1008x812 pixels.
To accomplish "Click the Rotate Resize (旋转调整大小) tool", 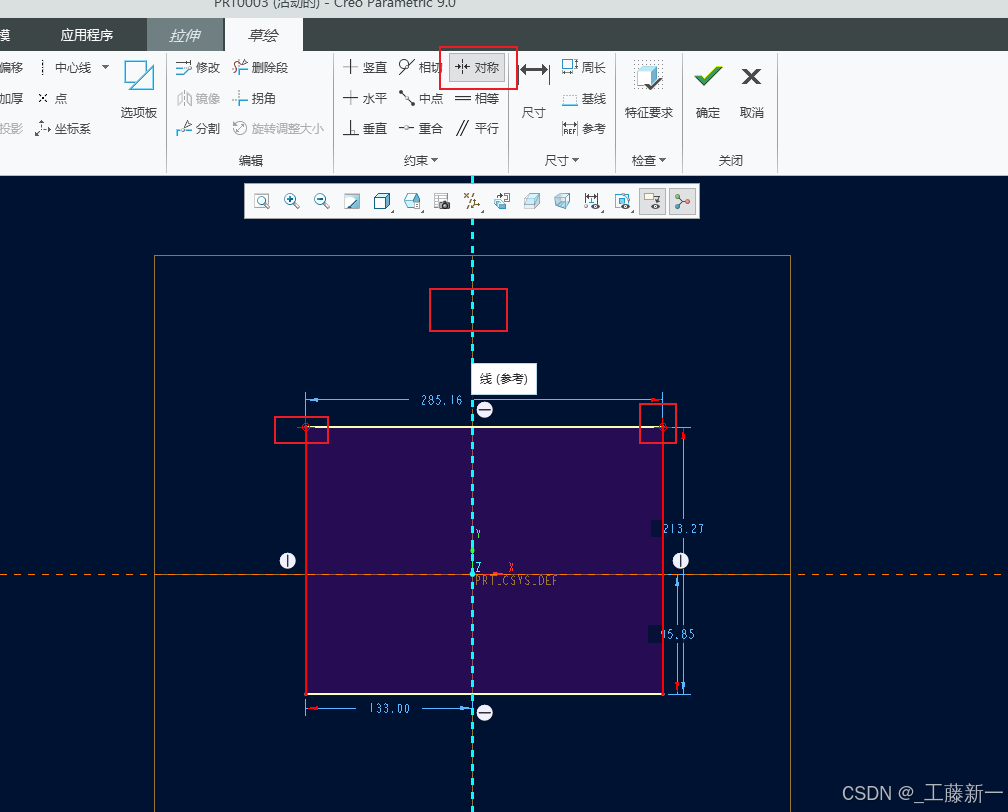I will pos(278,129).
